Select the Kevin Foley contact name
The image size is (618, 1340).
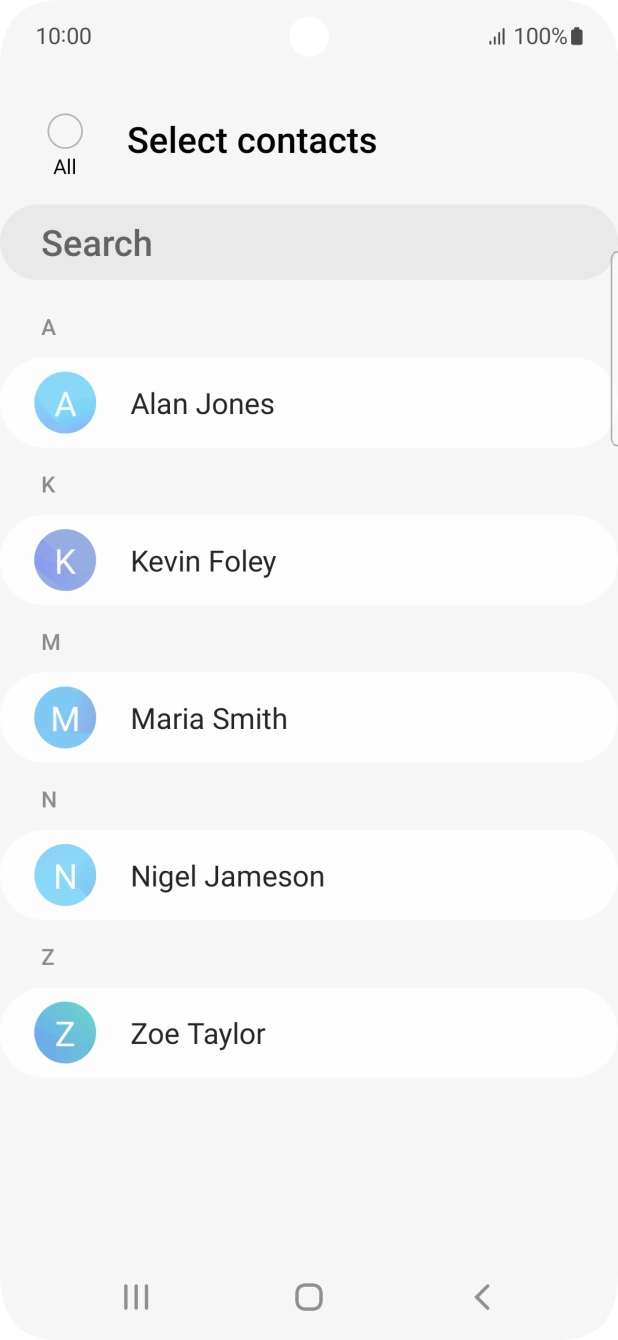click(x=203, y=562)
